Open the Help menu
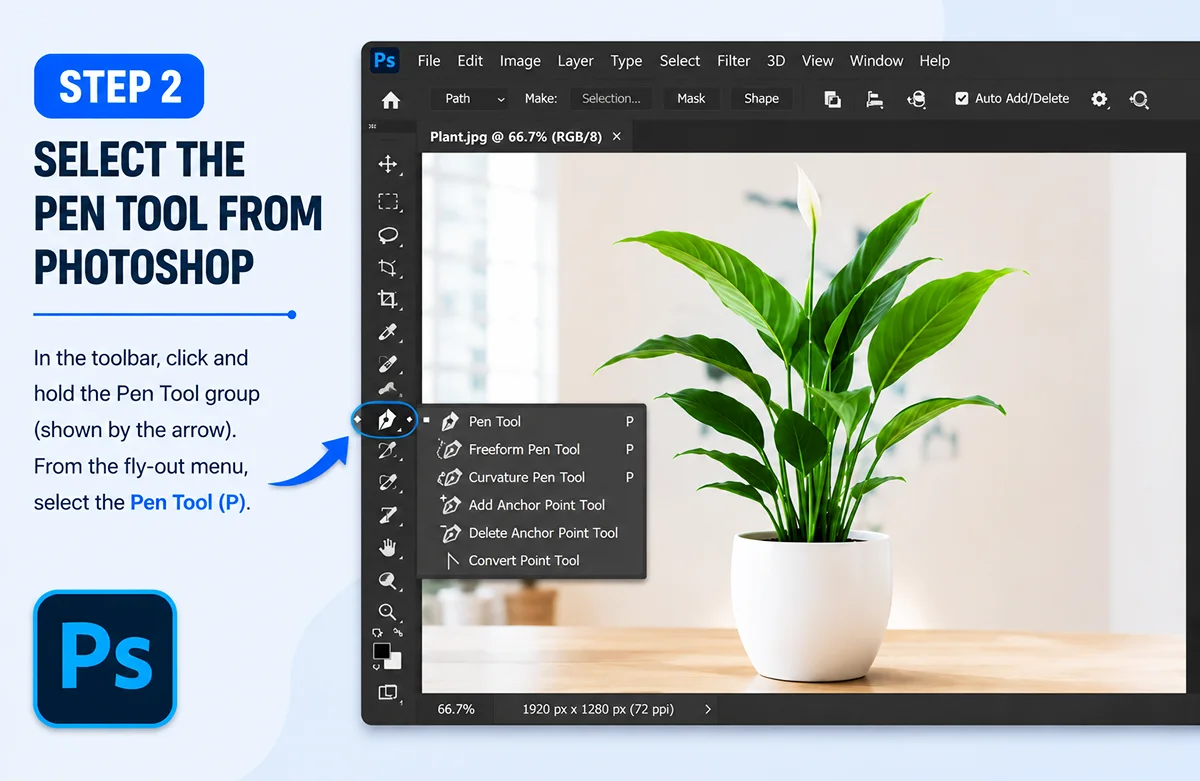The height and width of the screenshot is (781, 1200). coord(935,61)
